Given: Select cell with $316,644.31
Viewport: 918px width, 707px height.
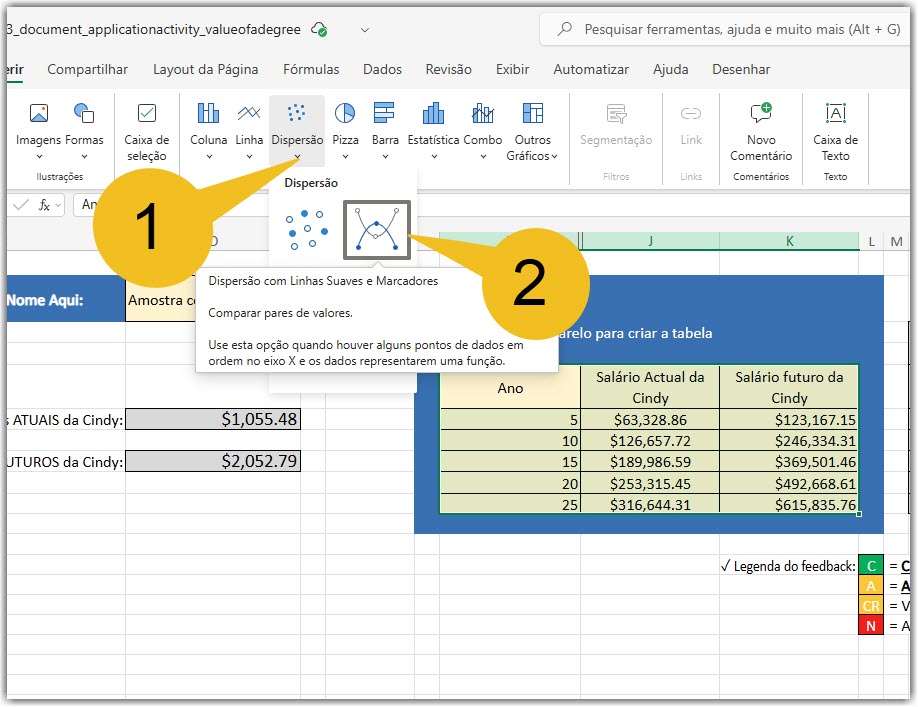Looking at the screenshot, I should [650, 504].
